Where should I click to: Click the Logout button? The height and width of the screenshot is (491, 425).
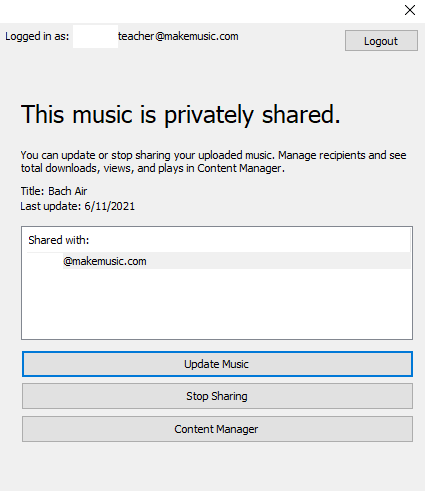pos(381,41)
